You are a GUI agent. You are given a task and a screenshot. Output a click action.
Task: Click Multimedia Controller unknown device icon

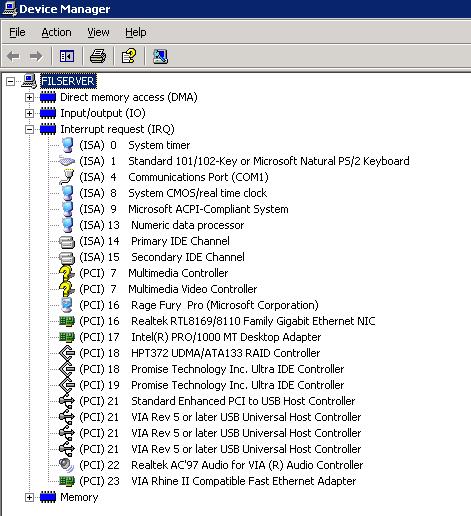67,273
